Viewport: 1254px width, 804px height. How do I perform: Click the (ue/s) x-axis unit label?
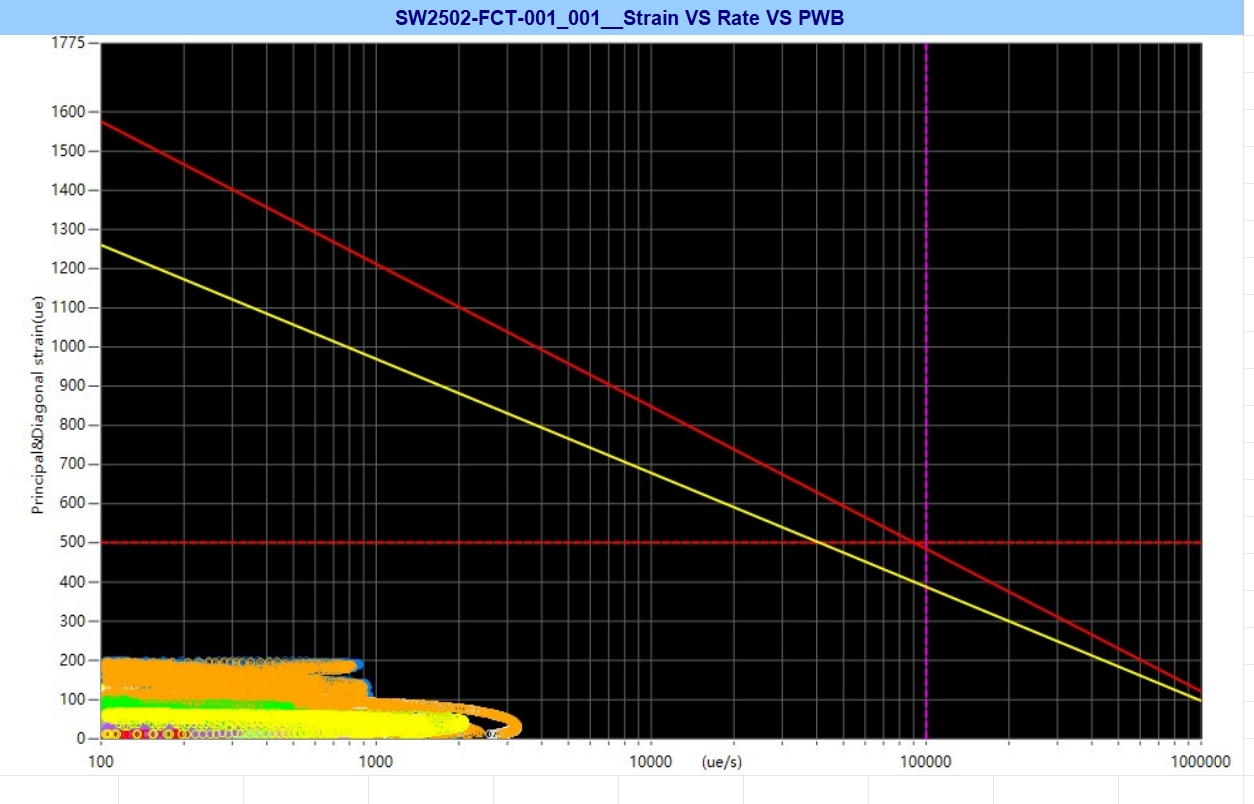tap(720, 761)
